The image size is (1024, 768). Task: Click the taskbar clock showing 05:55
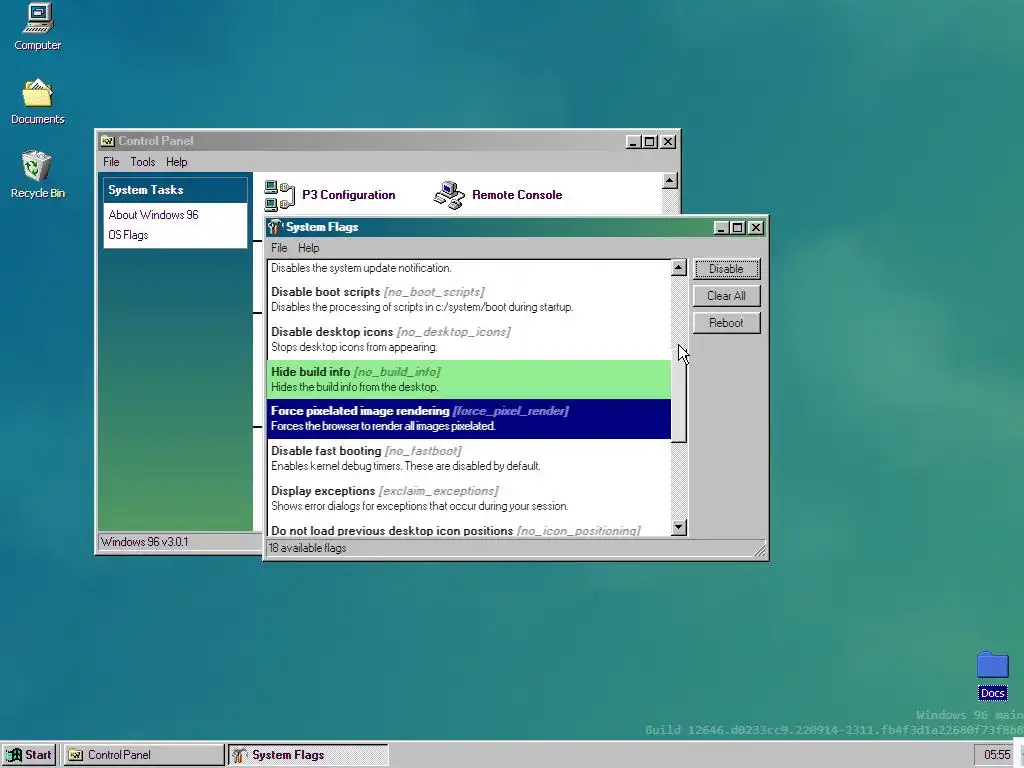[997, 755]
